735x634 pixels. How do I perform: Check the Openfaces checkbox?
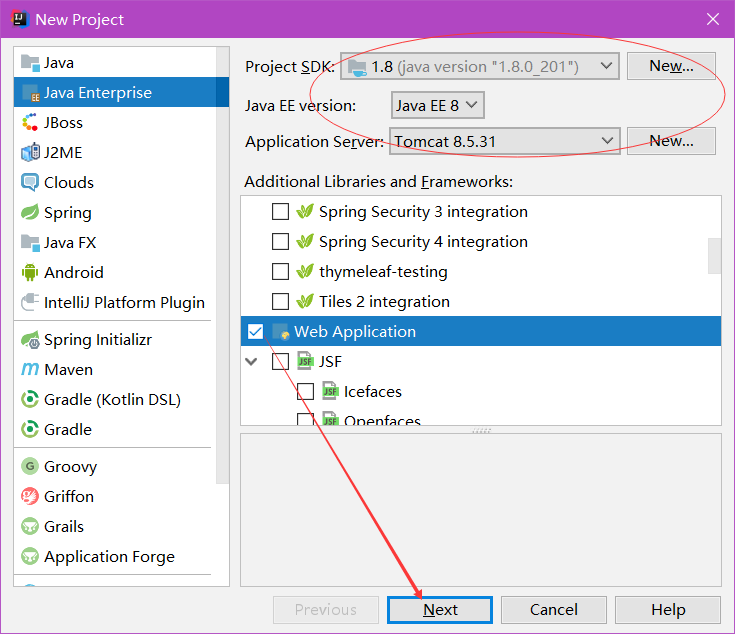click(x=305, y=419)
